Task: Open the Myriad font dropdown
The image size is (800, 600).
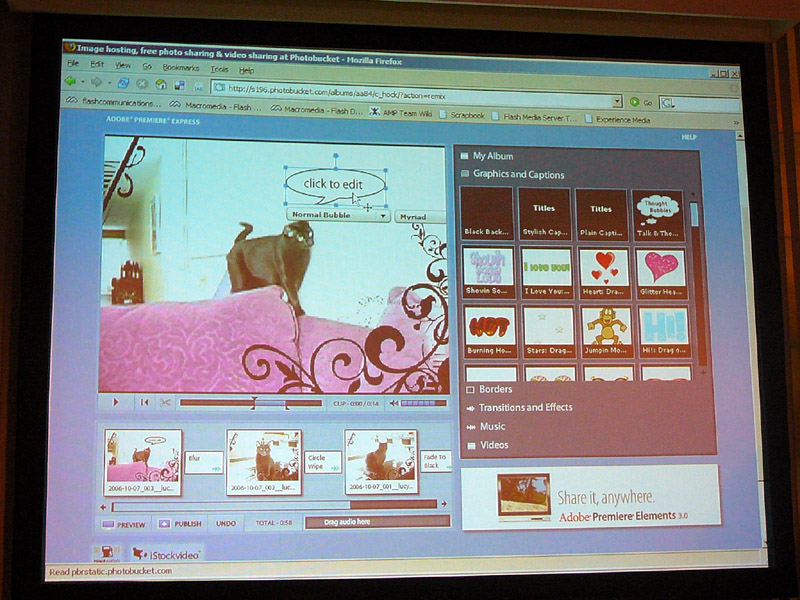Action: click(420, 217)
